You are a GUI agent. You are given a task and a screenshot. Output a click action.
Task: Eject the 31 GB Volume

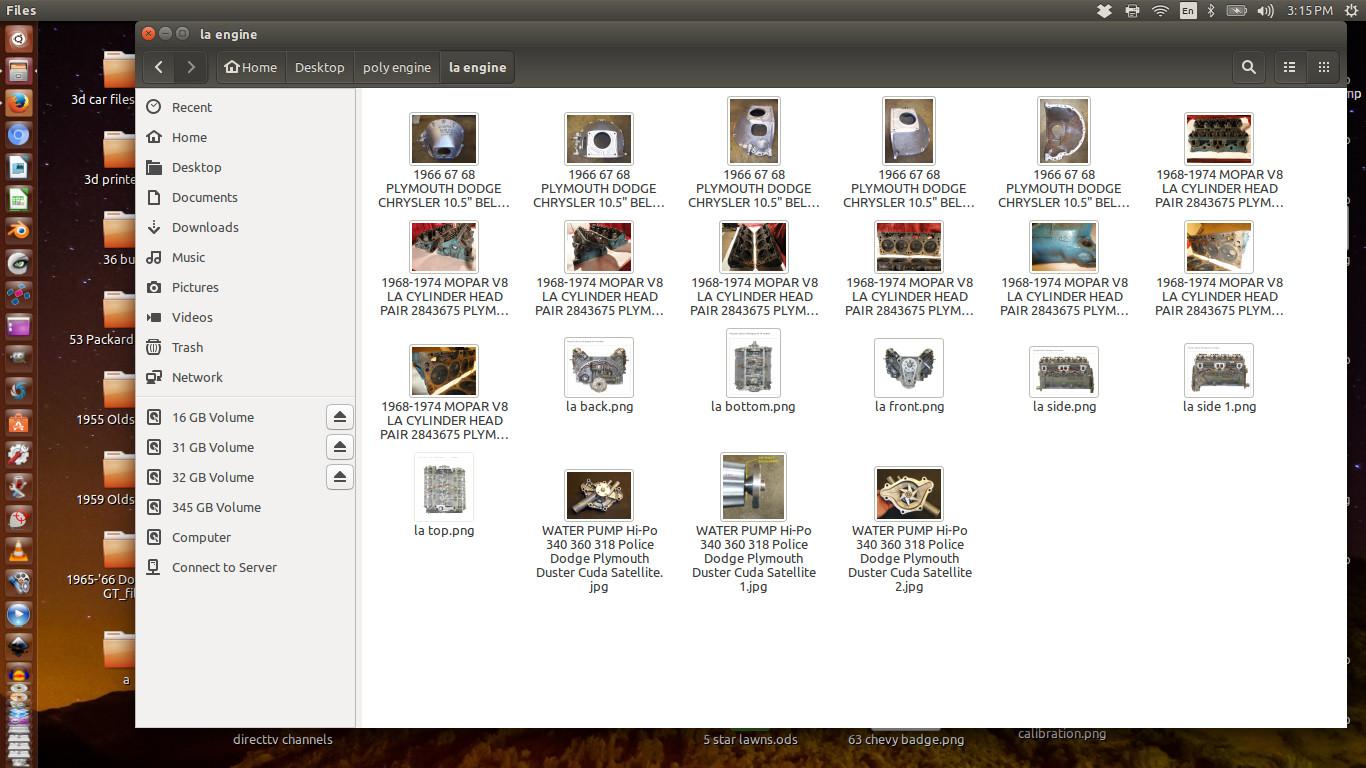(339, 447)
